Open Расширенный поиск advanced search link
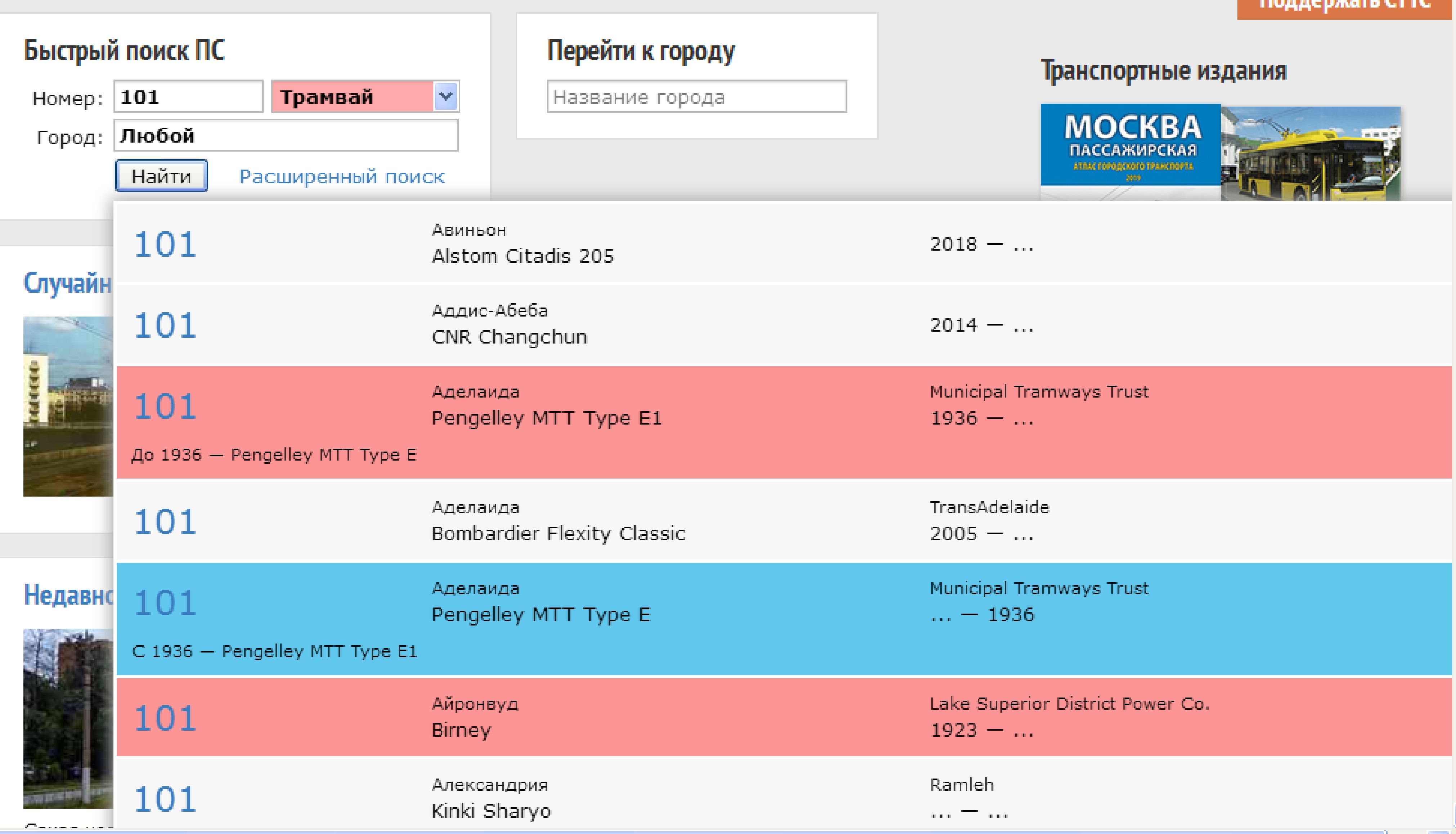1456x834 pixels. pyautogui.click(x=341, y=176)
